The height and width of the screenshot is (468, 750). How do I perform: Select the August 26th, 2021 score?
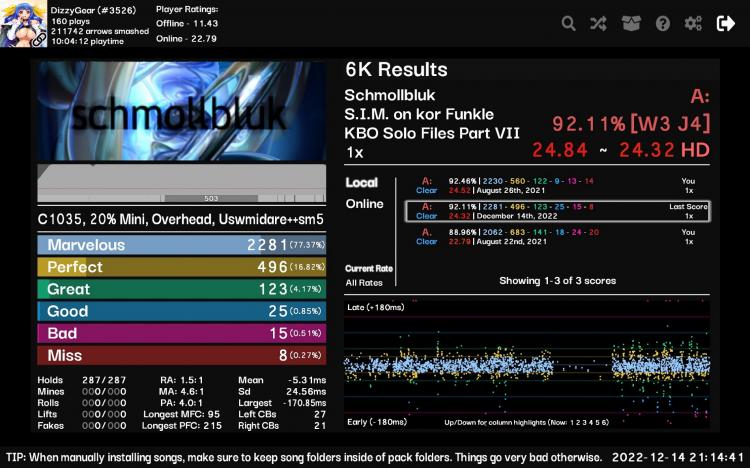557,186
